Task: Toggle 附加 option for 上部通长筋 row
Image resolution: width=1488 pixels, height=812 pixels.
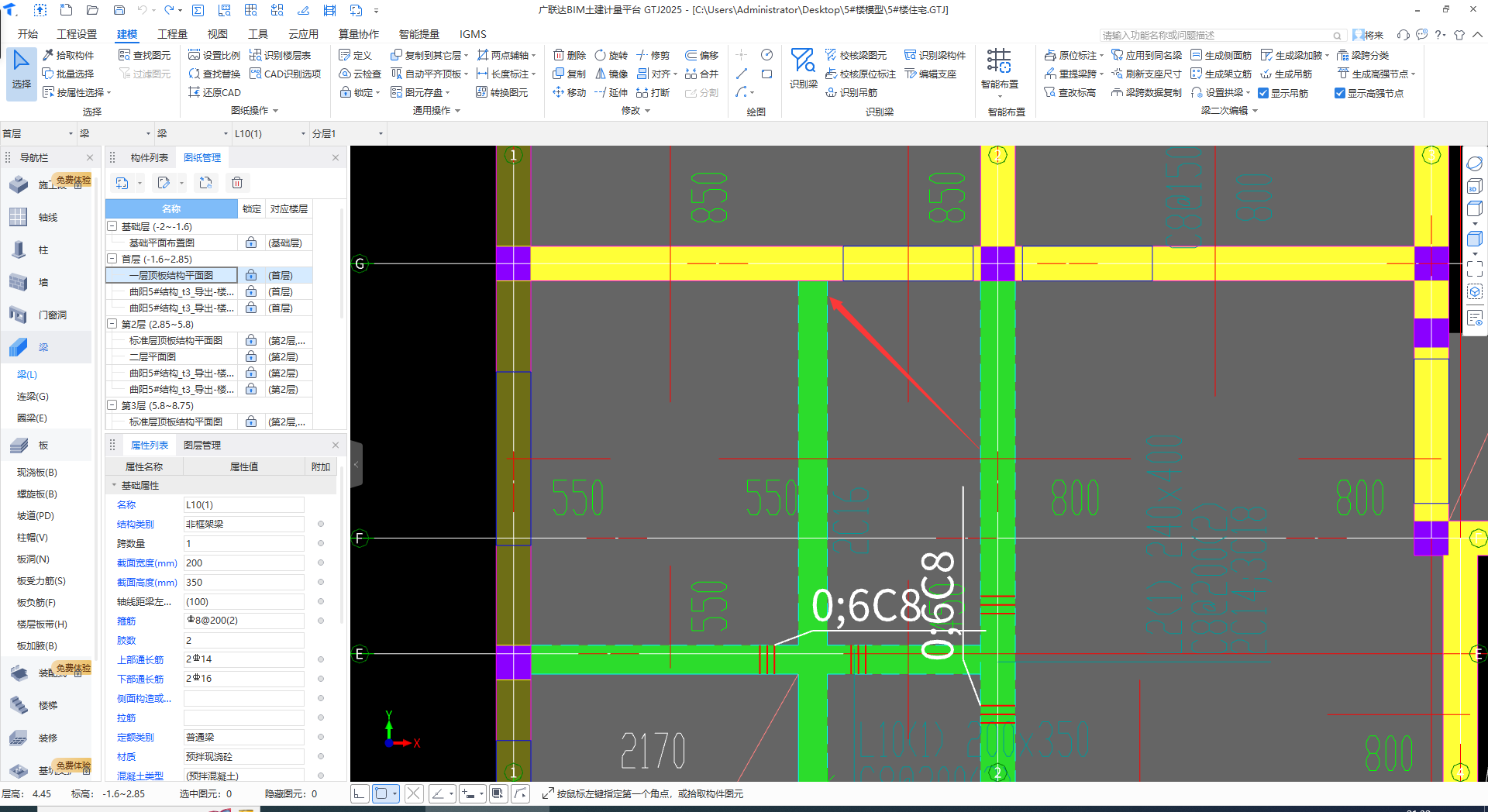Action: (321, 659)
